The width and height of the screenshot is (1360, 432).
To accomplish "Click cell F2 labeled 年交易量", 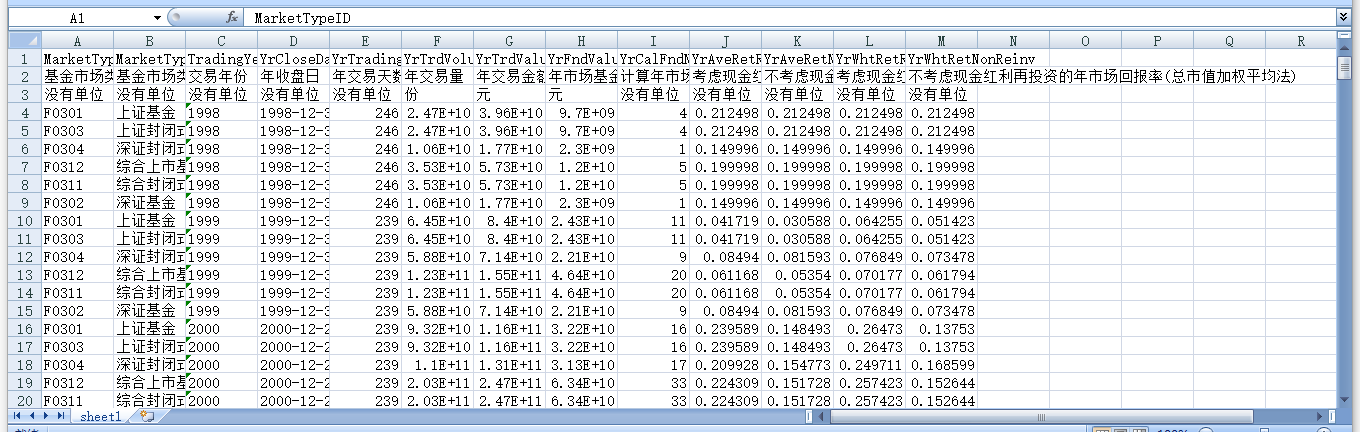I will point(437,77).
